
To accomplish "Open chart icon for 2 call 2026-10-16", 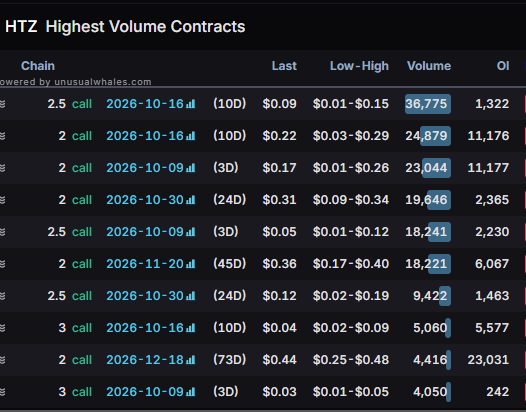I will tap(191, 136).
